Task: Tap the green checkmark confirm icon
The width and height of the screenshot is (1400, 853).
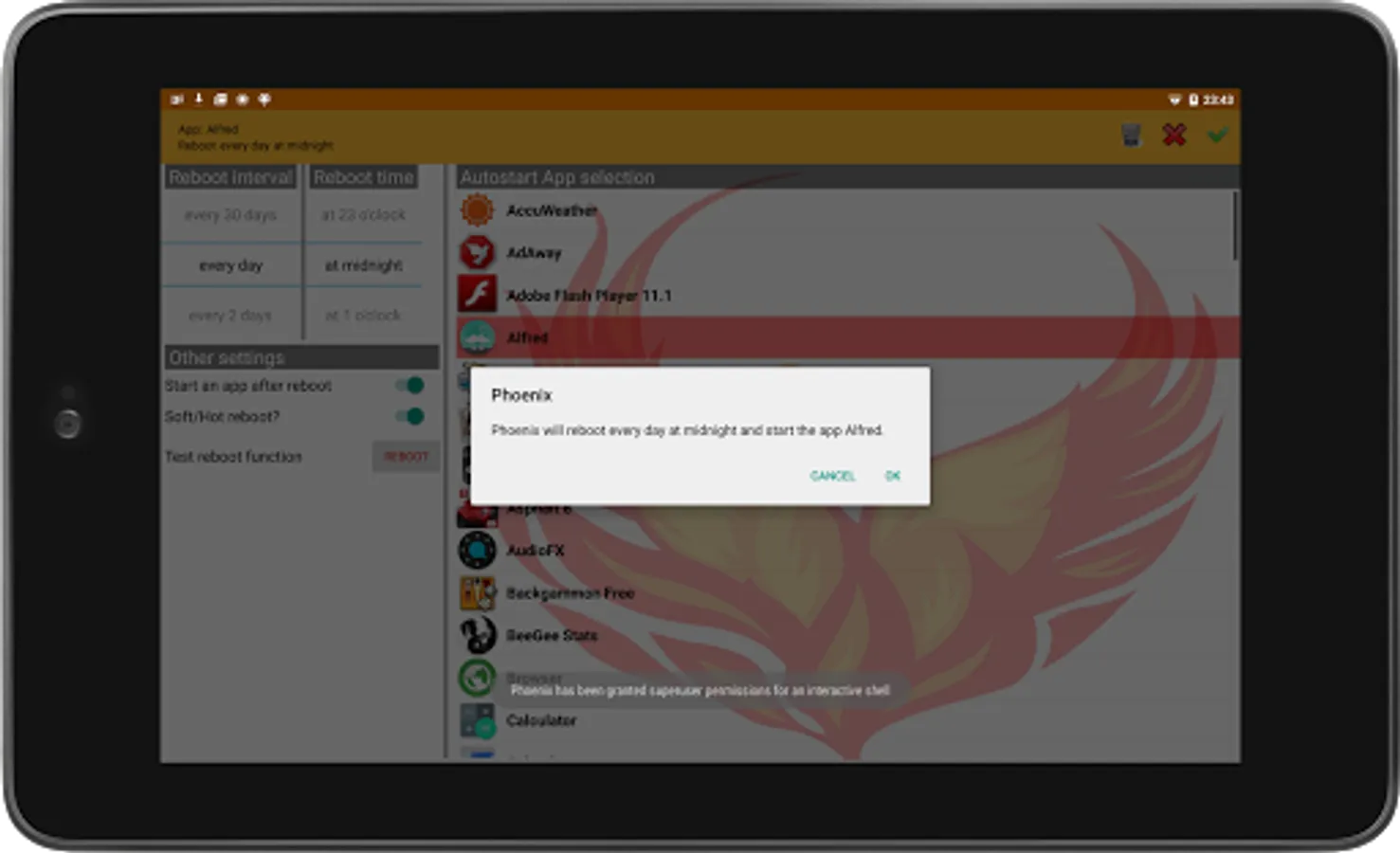Action: click(x=1217, y=135)
